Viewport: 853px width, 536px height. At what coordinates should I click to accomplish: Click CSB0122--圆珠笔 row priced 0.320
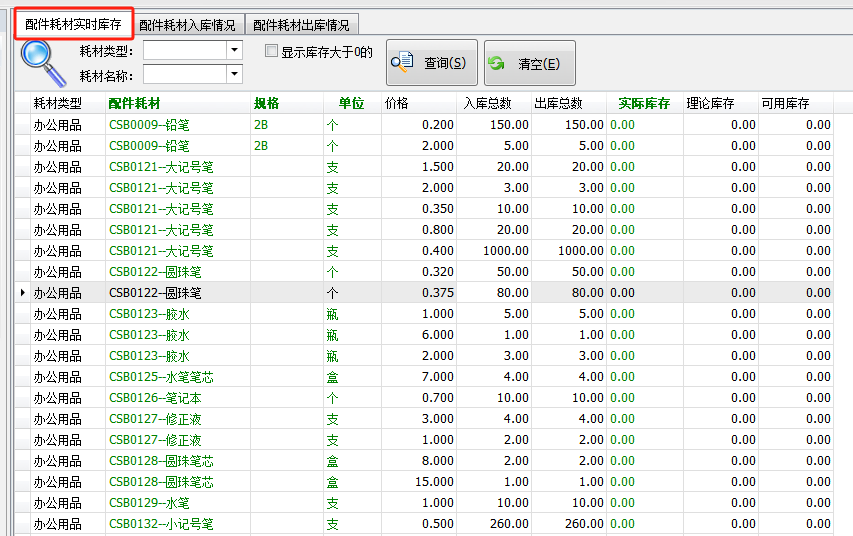click(x=424, y=272)
